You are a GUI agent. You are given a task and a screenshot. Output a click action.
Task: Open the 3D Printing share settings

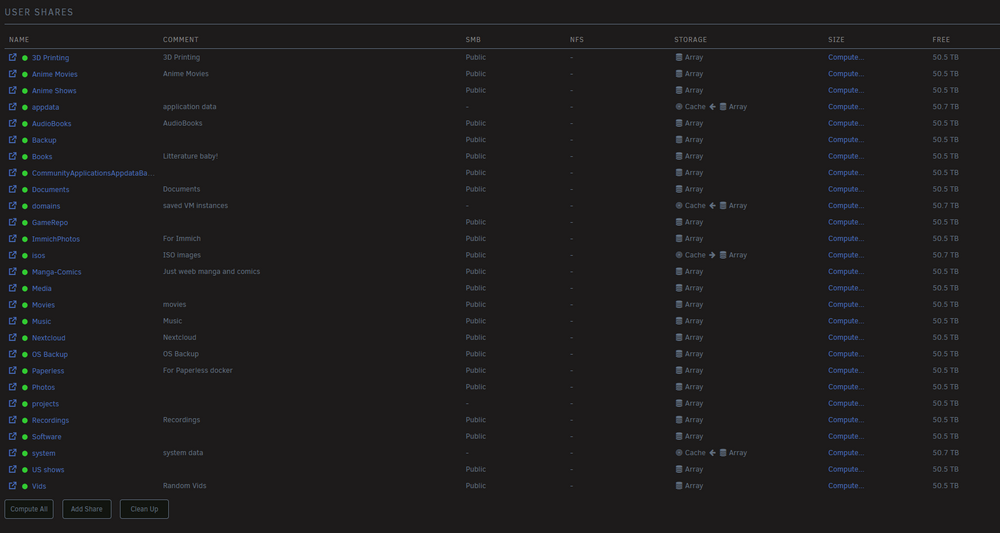(x=50, y=57)
